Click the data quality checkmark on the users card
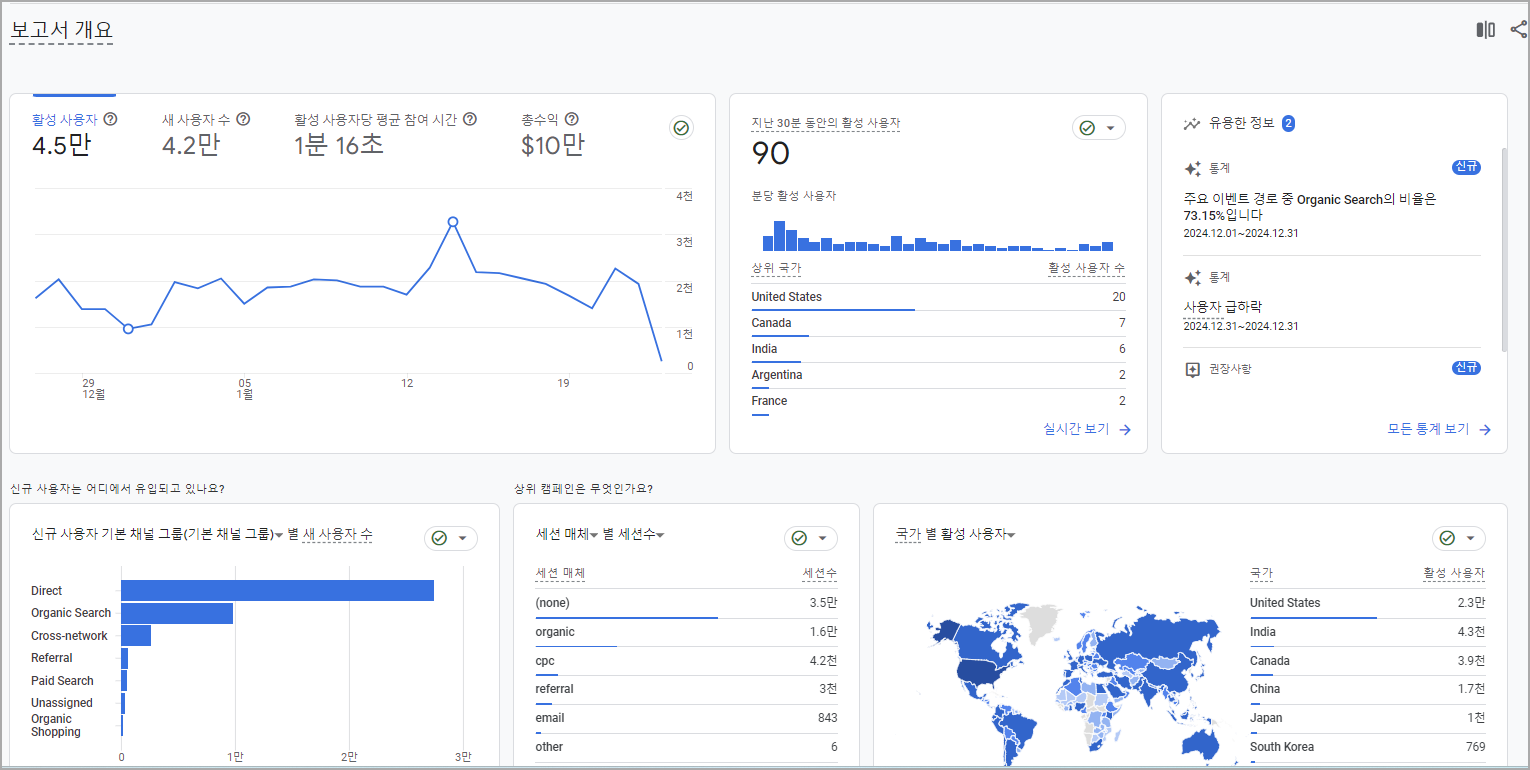The image size is (1530, 770). (x=681, y=128)
